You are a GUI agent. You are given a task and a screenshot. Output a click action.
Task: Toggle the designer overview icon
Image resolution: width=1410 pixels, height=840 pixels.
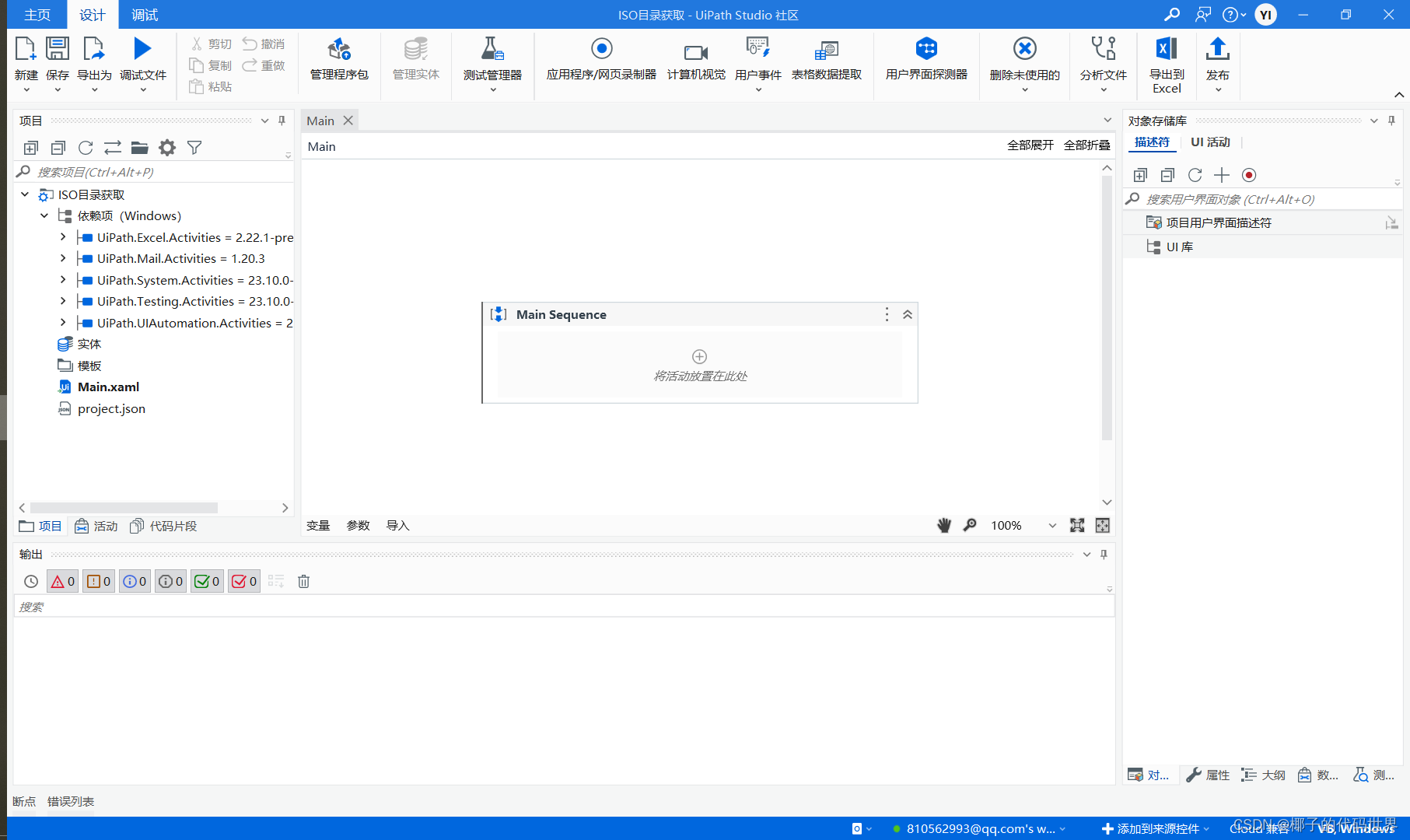(1103, 526)
